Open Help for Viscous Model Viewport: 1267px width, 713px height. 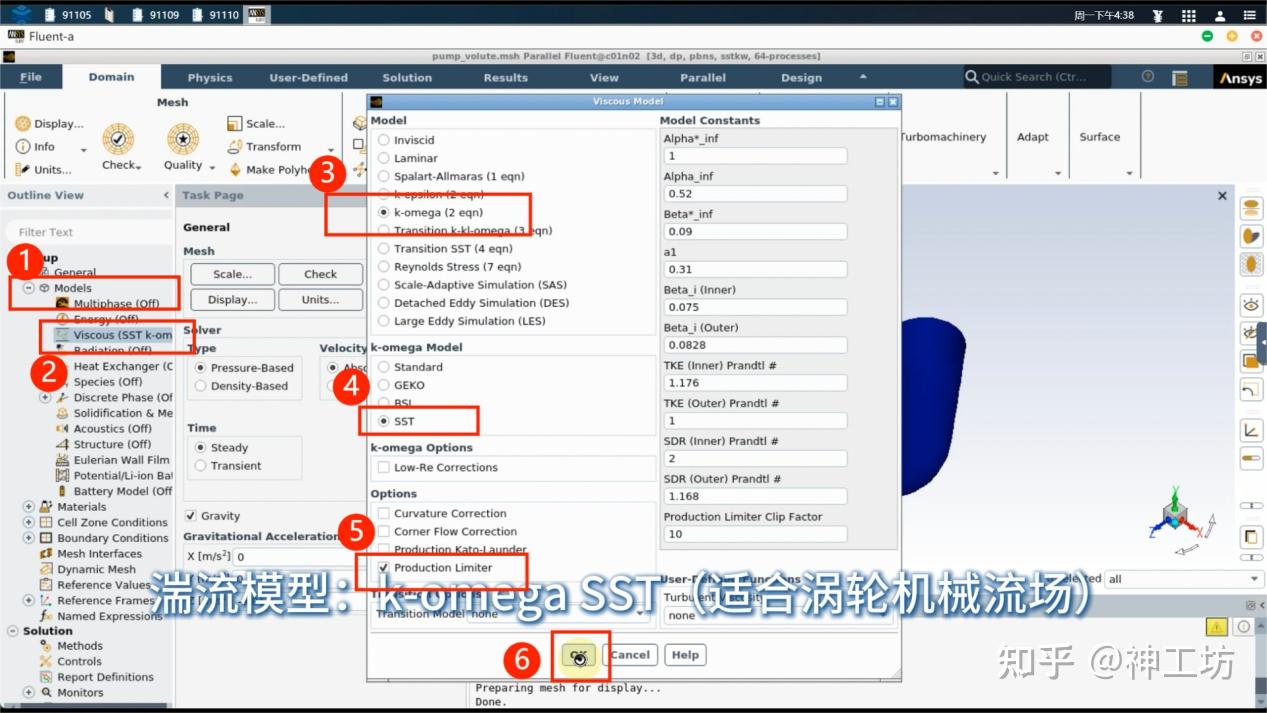685,655
